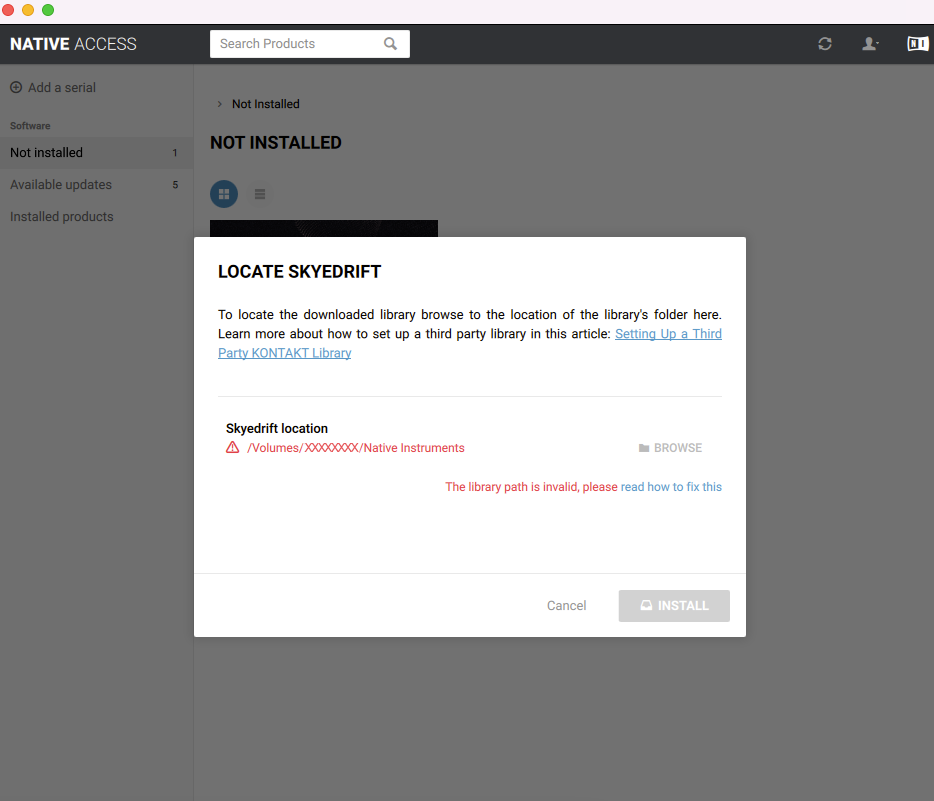Screen dimensions: 934x801
Task: Click the folder icon next to BROWSE
Action: pos(644,448)
